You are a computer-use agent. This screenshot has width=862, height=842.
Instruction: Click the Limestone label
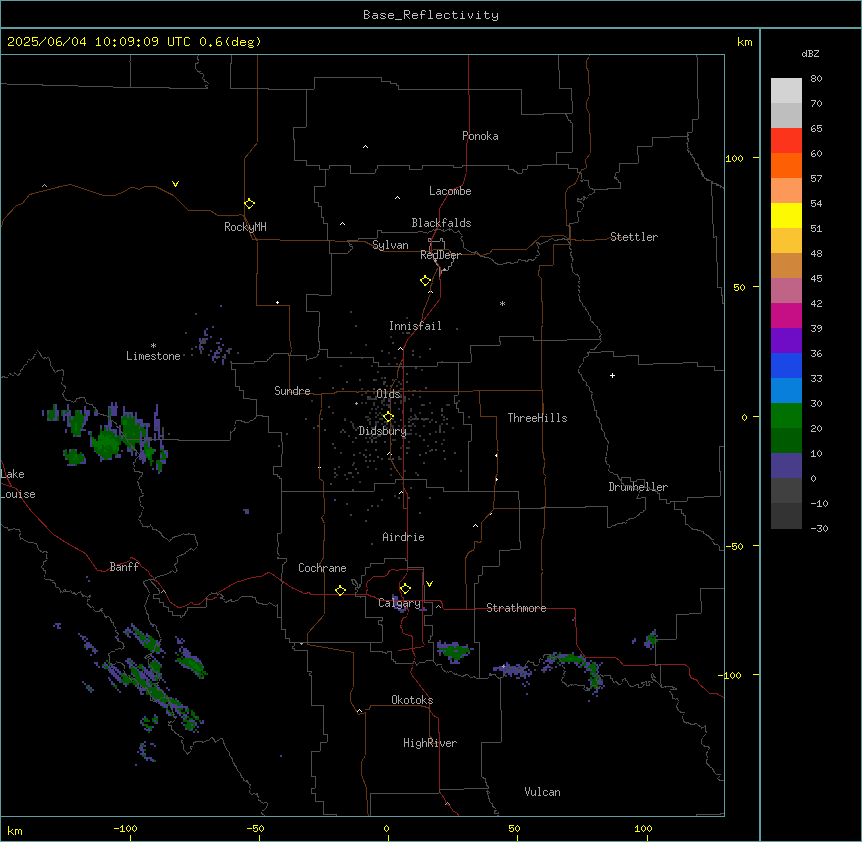click(153, 356)
